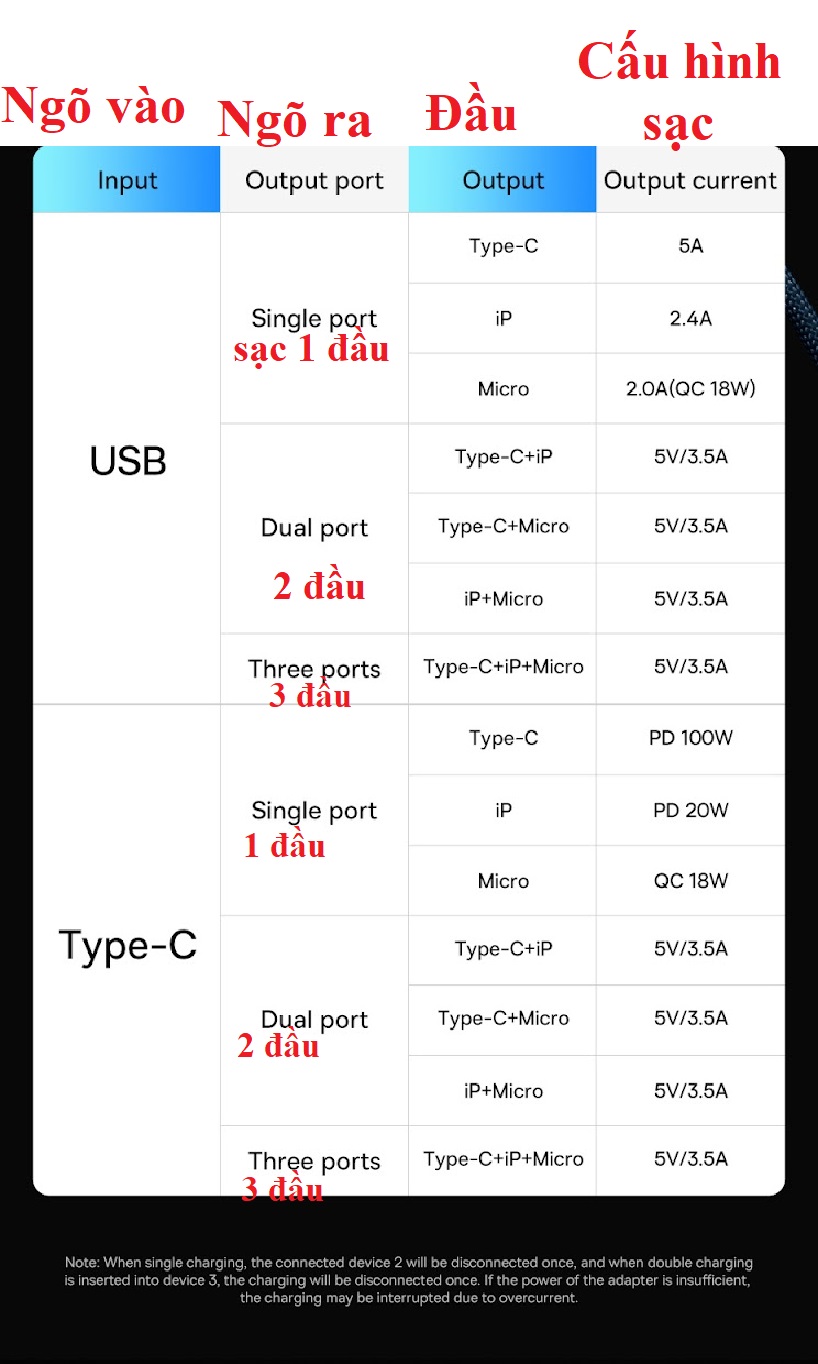Click the Type-C input row label
This screenshot has width=818, height=1364.
coord(127,945)
